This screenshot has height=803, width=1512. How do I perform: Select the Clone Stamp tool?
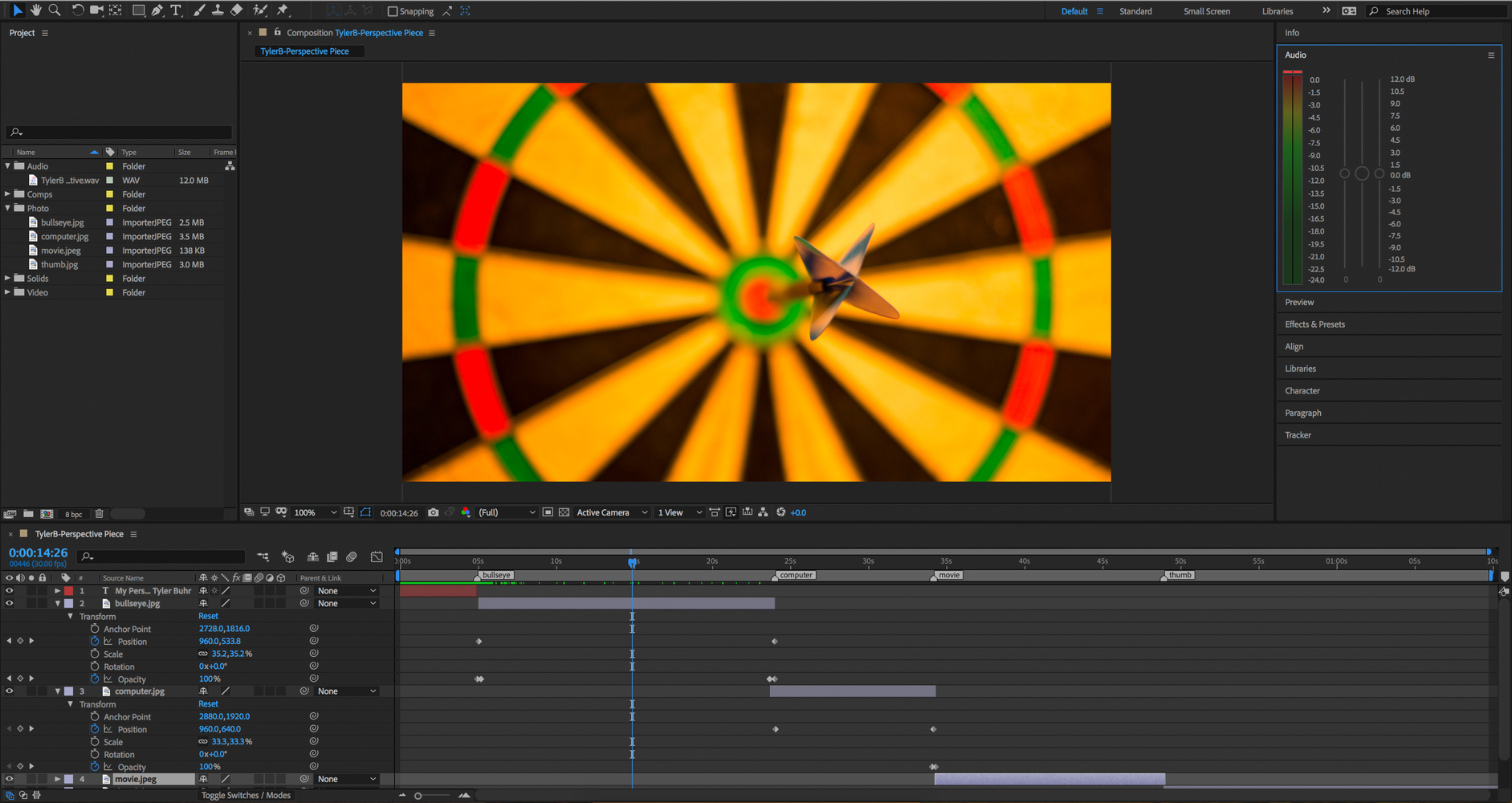218,10
